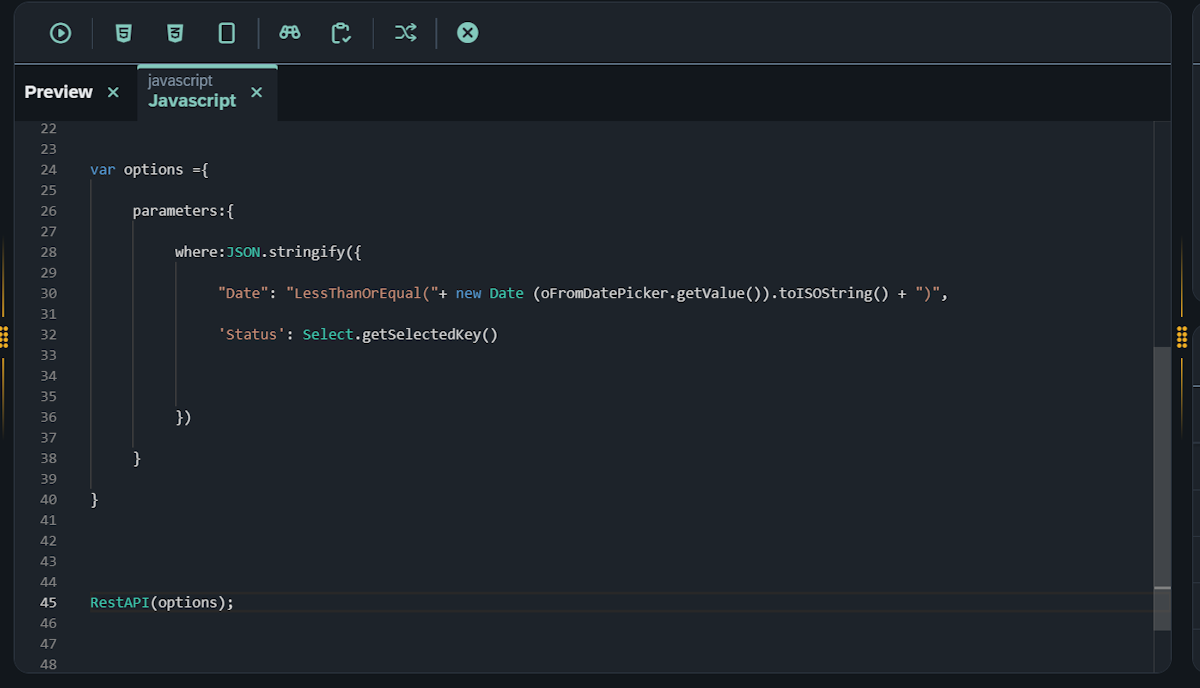
Task: Toggle the mobile device preview icon
Action: pyautogui.click(x=227, y=33)
